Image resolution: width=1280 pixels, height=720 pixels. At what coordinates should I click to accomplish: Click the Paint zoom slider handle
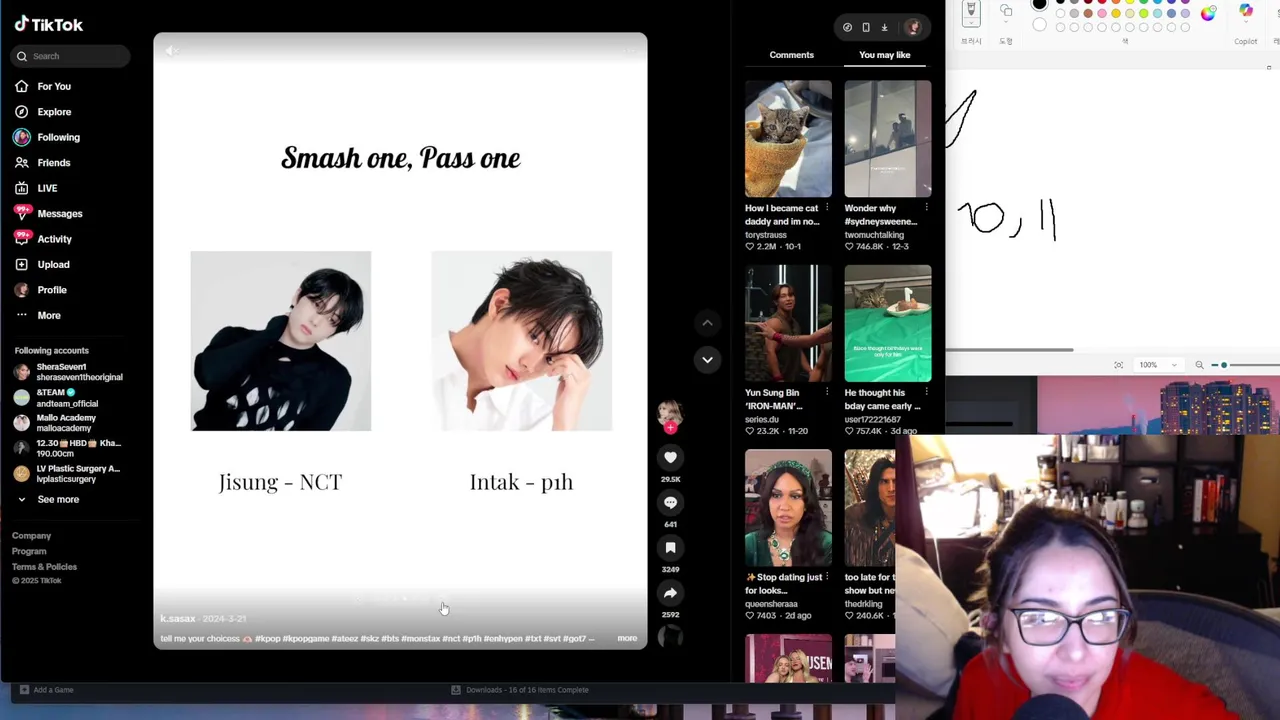point(1224,365)
